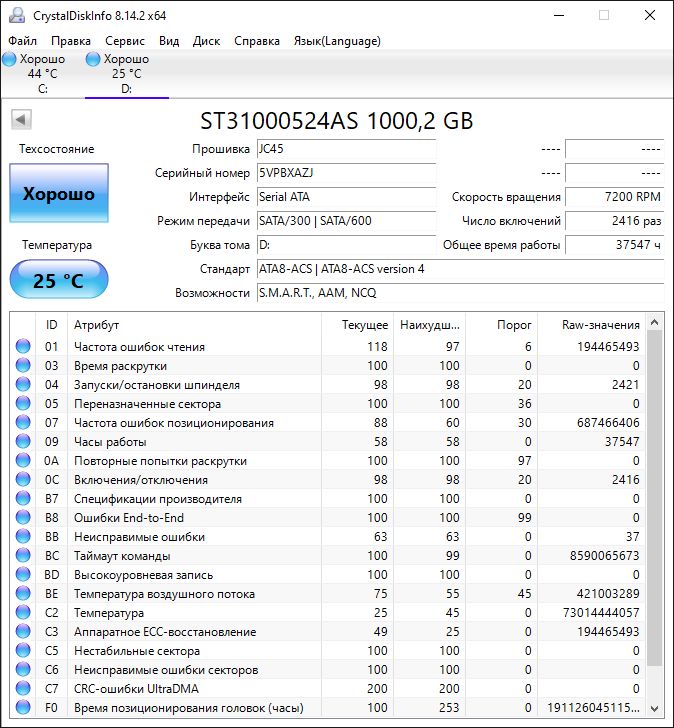Select the D: drive status icon

coord(94,60)
